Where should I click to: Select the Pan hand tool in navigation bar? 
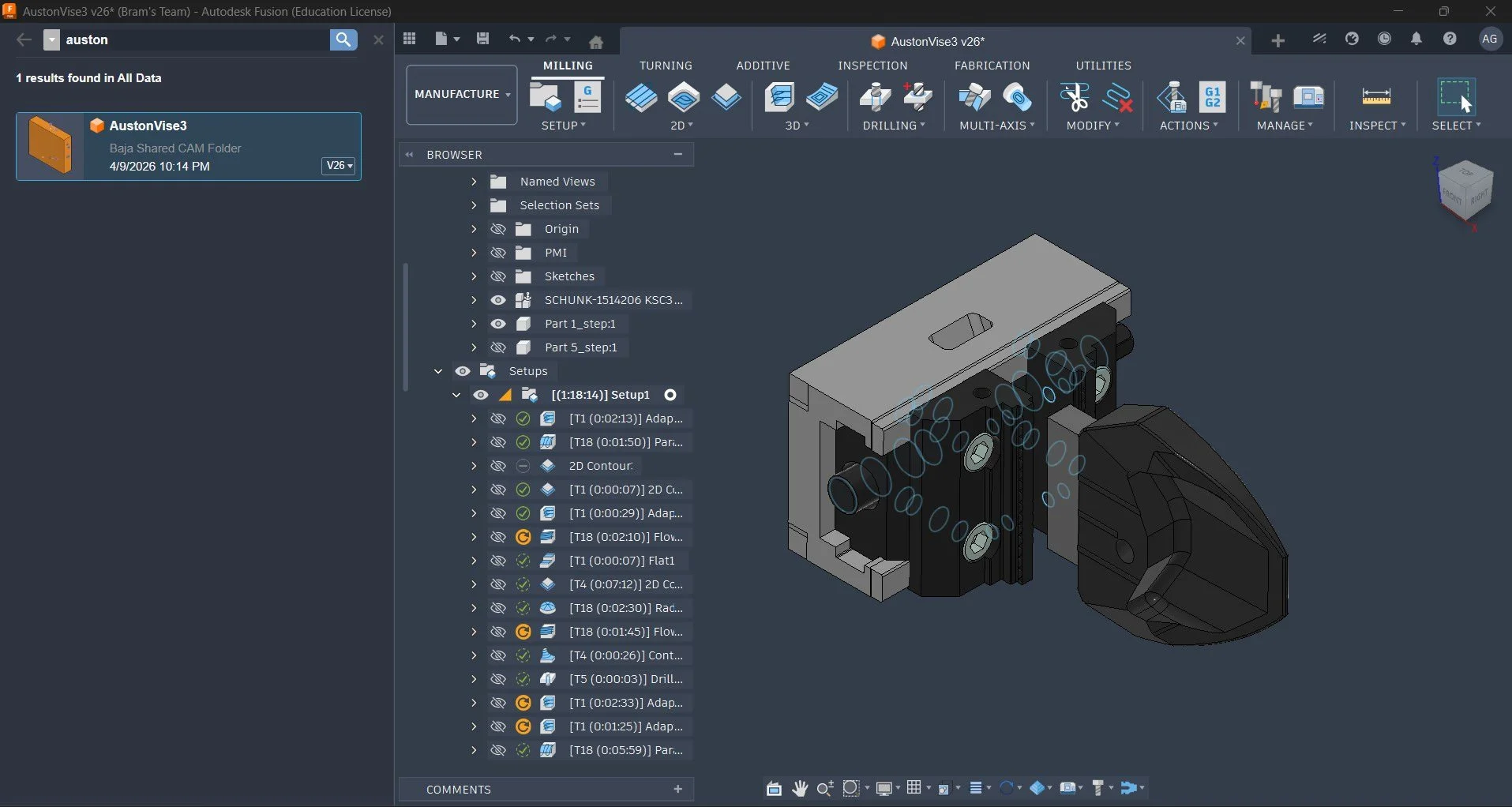(800, 788)
